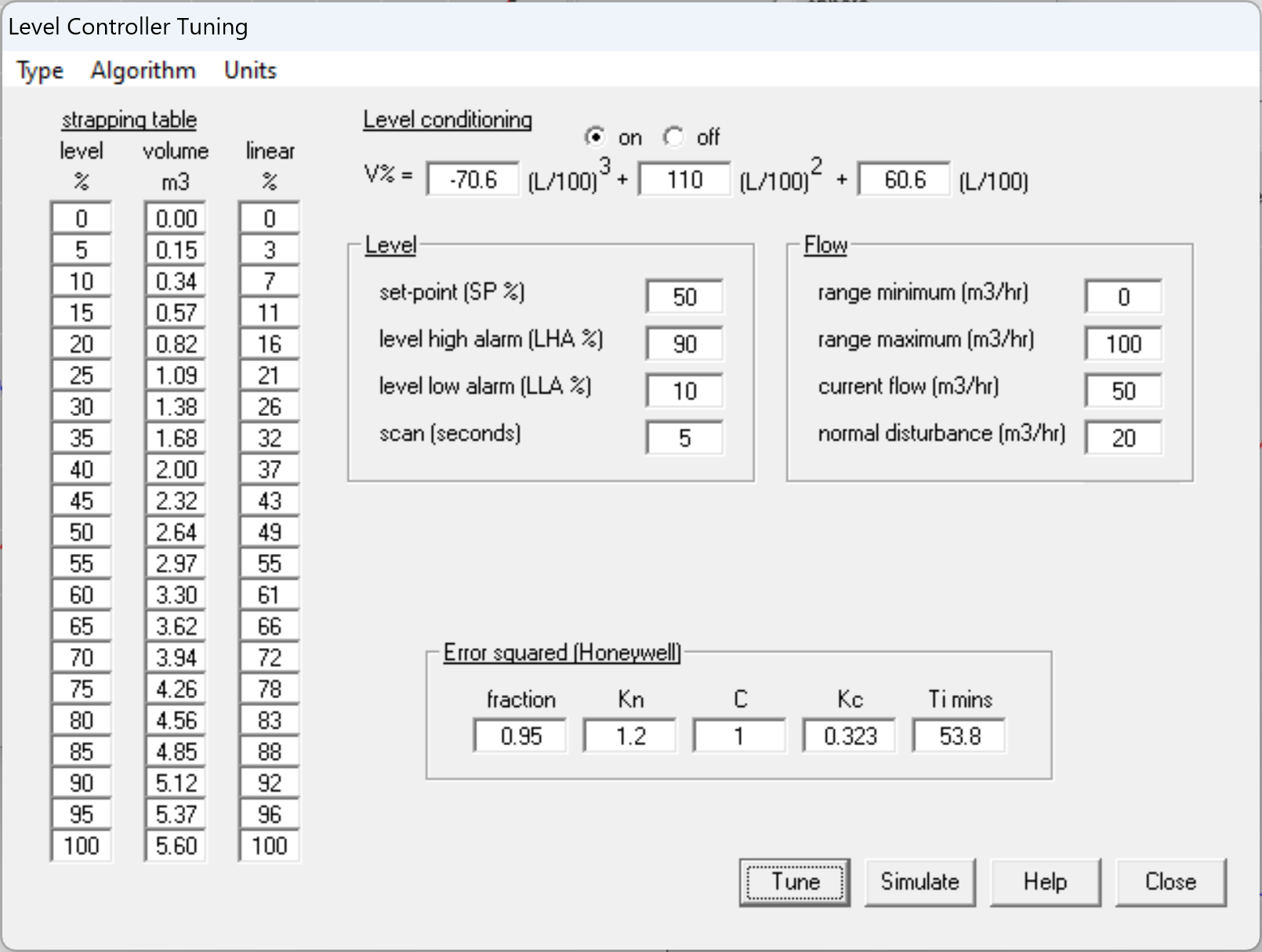Viewport: 1262px width, 952px height.
Task: Open the Units menu
Action: point(250,71)
